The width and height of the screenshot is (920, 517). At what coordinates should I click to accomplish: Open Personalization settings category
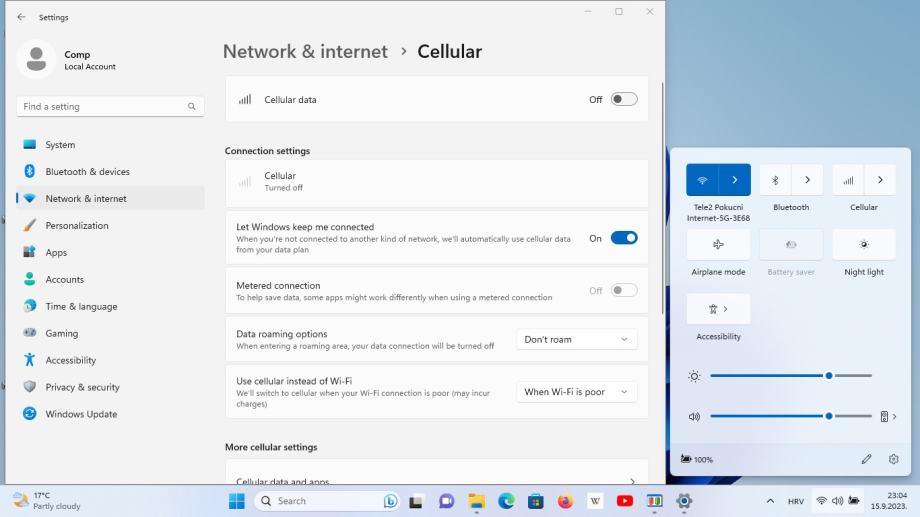[x=110, y=225]
